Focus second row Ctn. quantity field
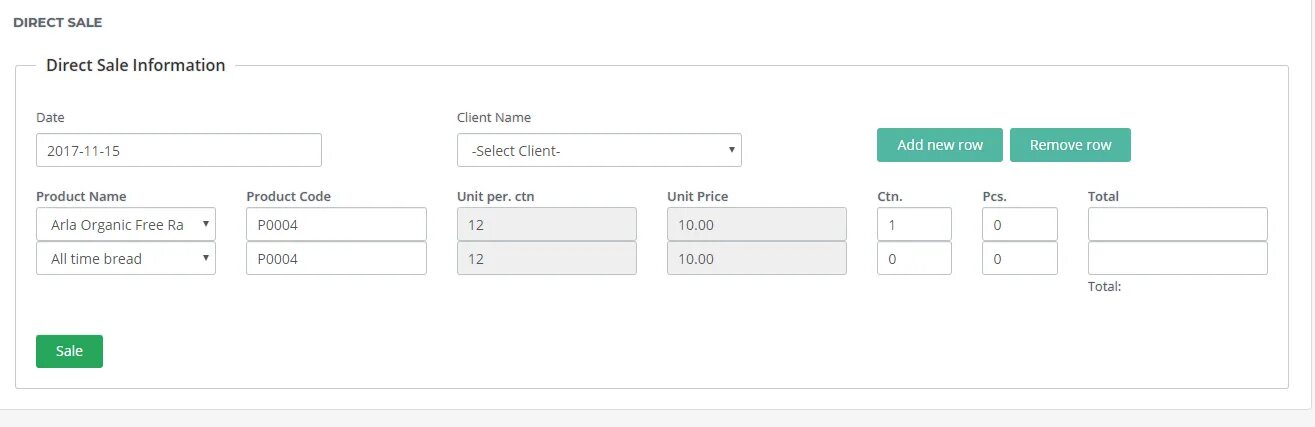Screen dimensions: 1315x427 [x=914, y=258]
